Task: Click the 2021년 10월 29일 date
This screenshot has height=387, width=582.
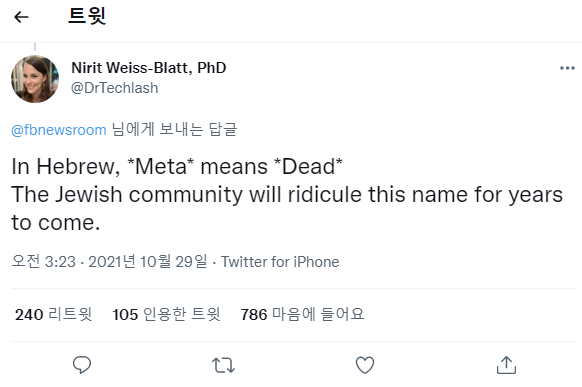Action: [x=148, y=262]
